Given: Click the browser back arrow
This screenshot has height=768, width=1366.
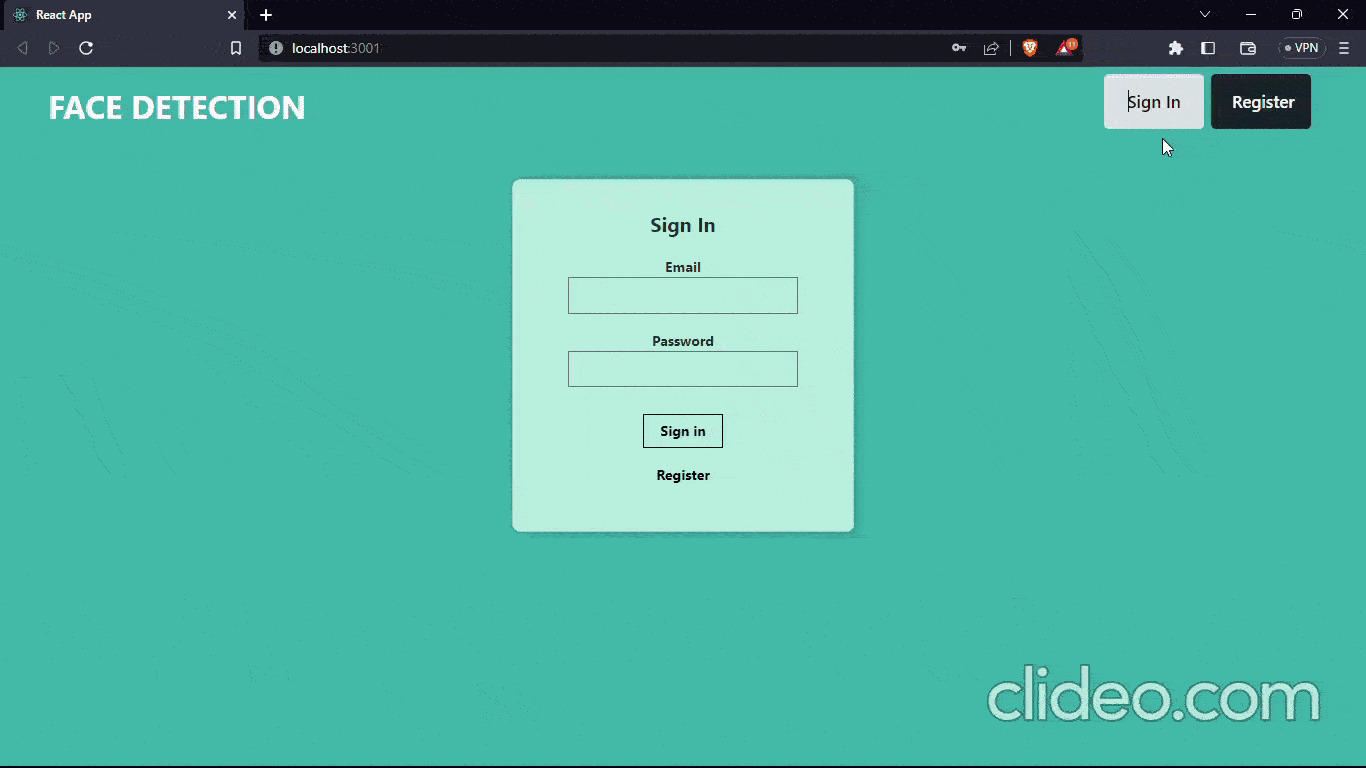Looking at the screenshot, I should (22, 48).
